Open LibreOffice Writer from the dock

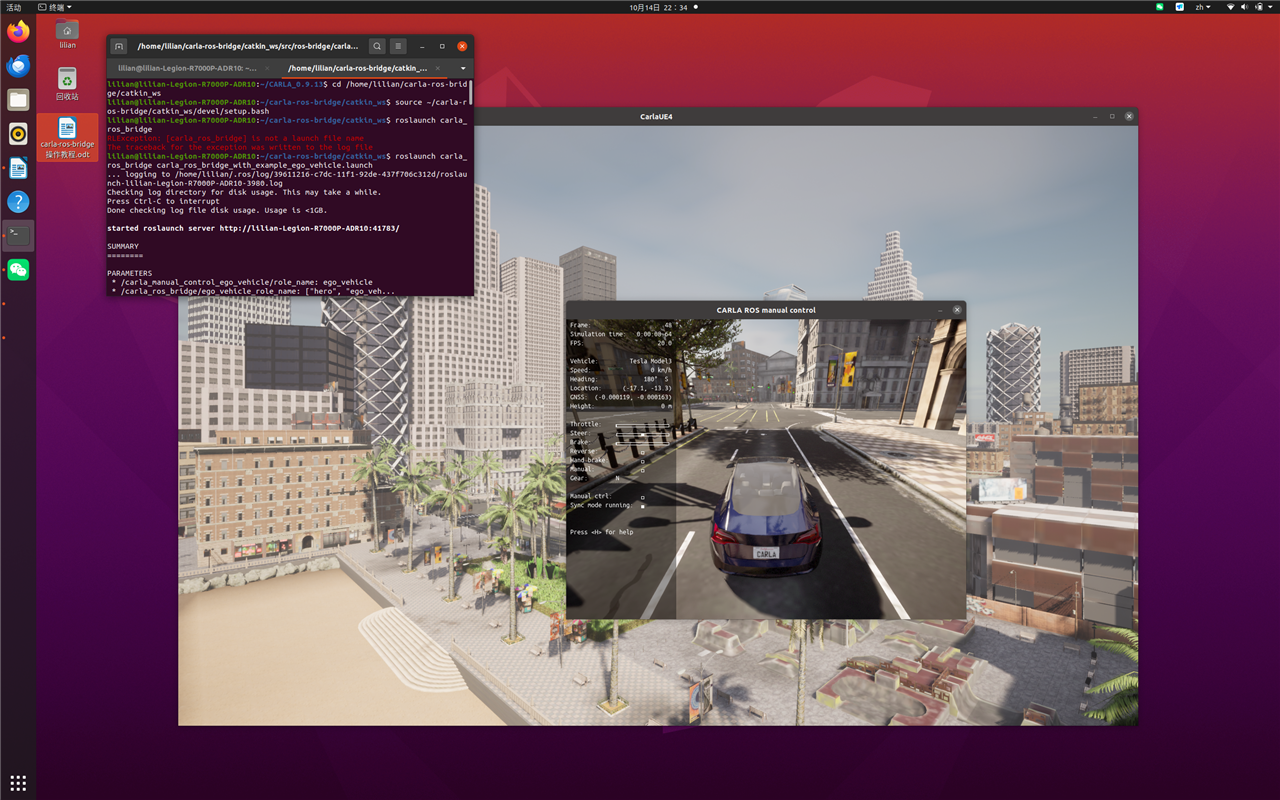[x=18, y=168]
